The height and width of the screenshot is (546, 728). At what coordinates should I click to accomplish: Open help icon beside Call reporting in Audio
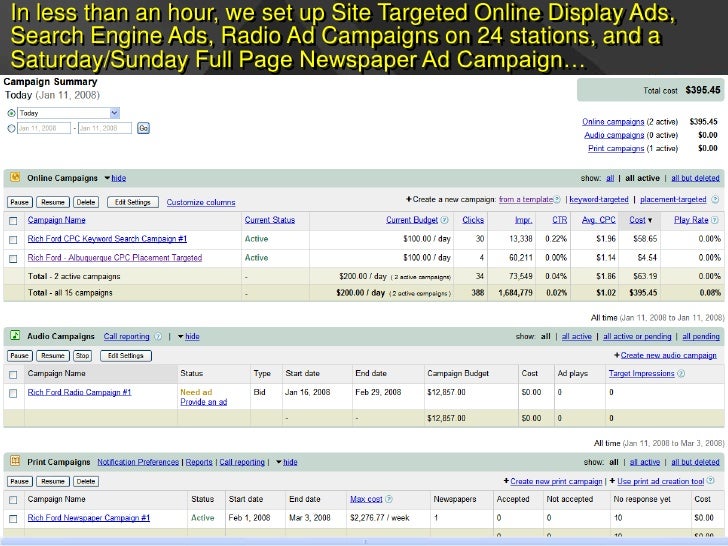pyautogui.click(x=158, y=336)
